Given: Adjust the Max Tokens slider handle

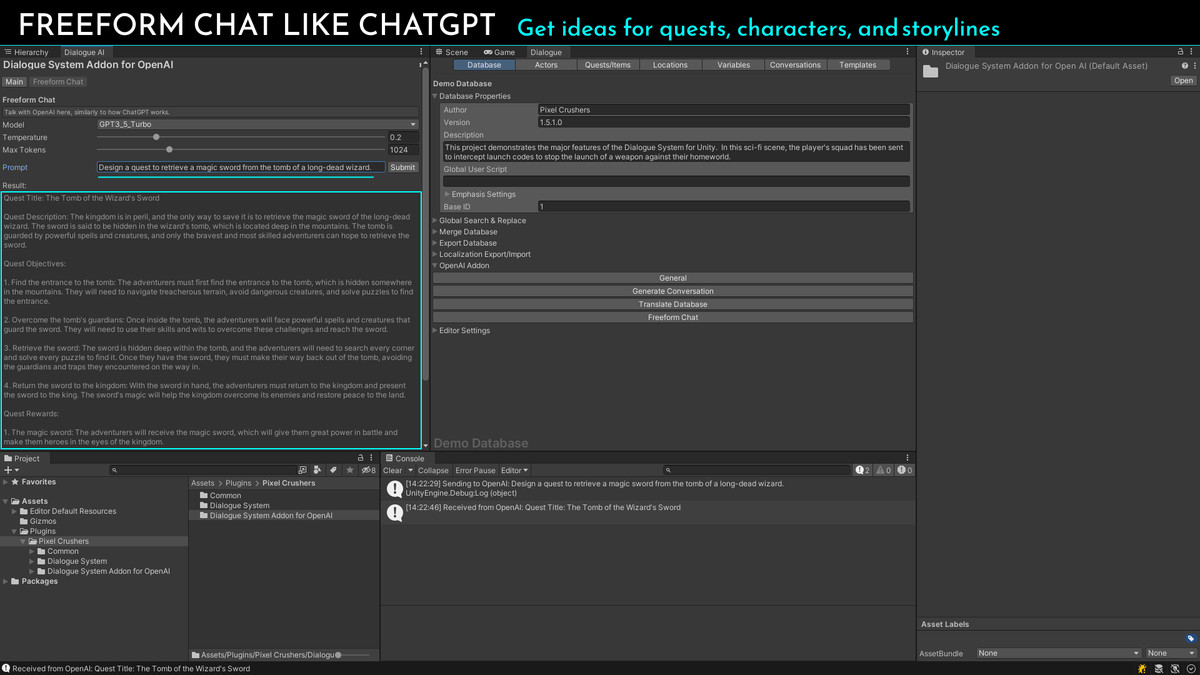Looking at the screenshot, I should [x=169, y=149].
